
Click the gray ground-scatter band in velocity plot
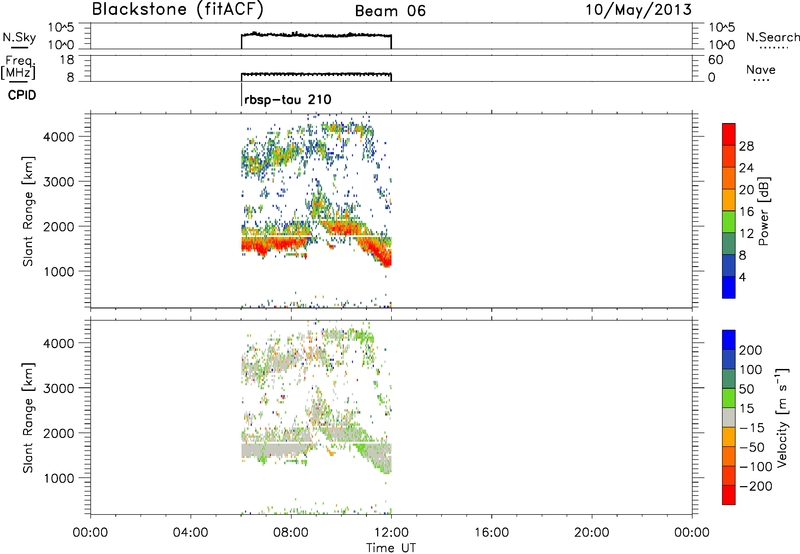[x=276, y=450]
